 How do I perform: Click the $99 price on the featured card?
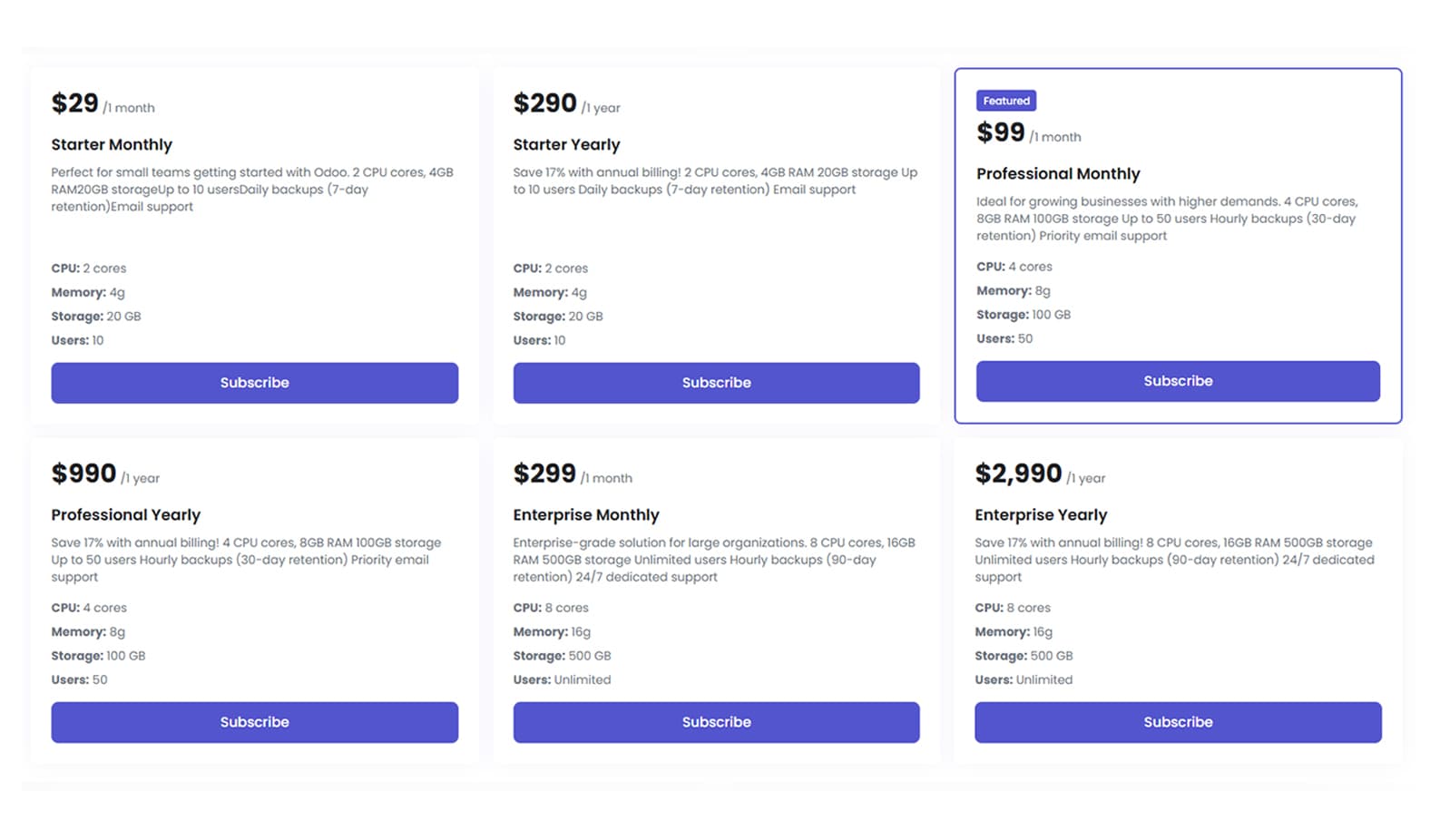[x=1000, y=132]
